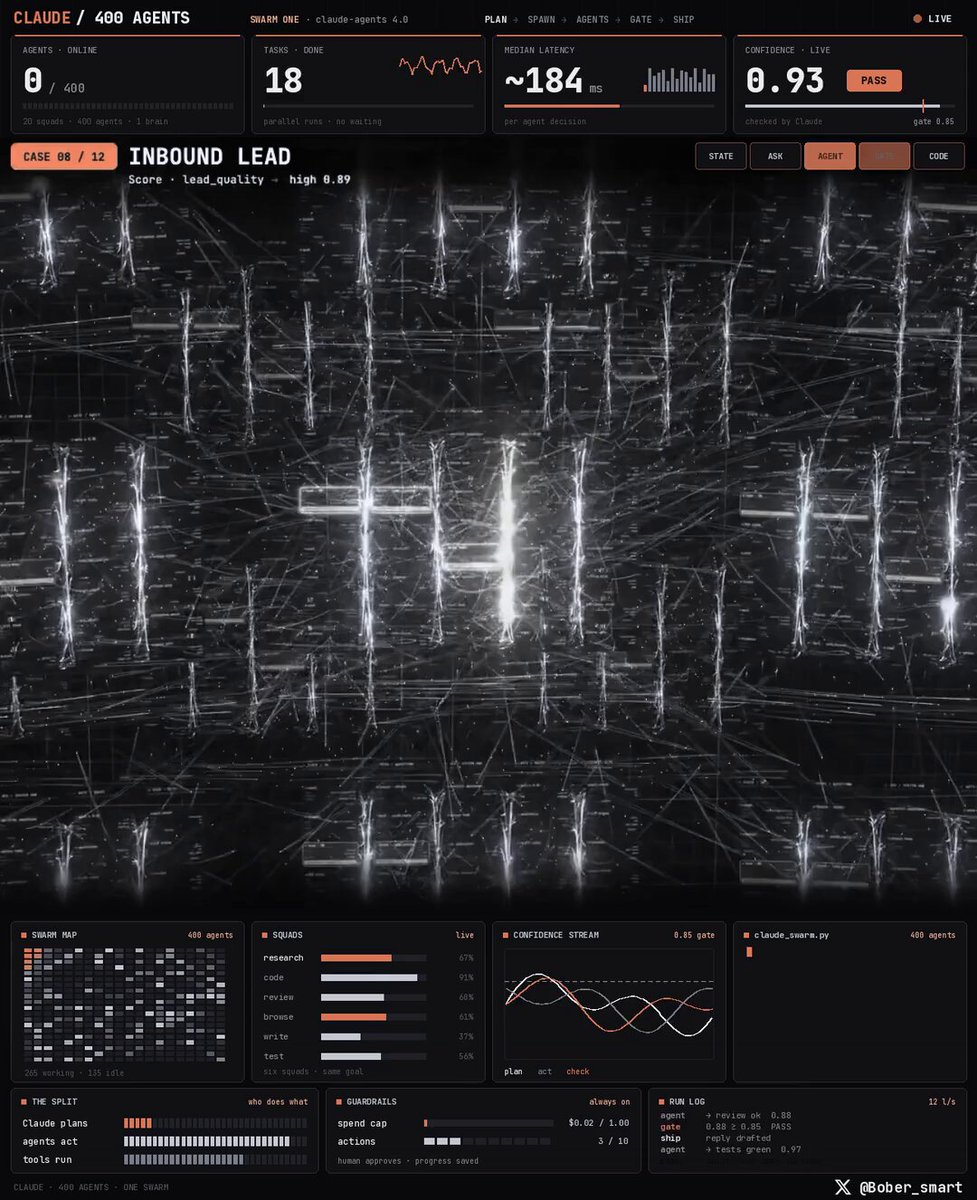Click the ASK button

[x=775, y=156]
